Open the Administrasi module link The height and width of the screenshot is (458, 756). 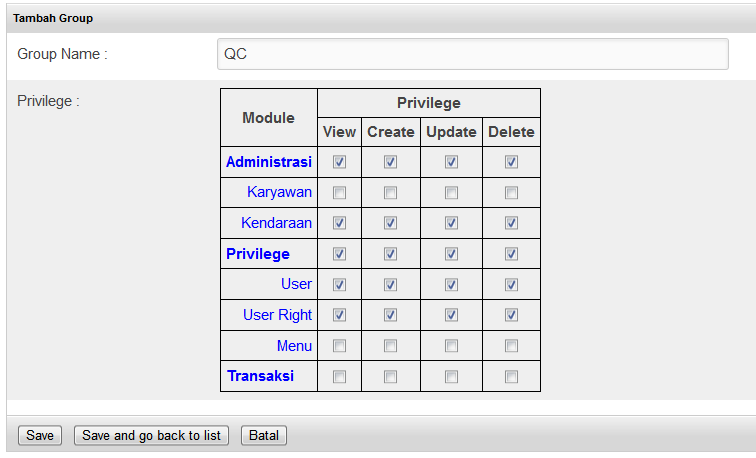(269, 162)
